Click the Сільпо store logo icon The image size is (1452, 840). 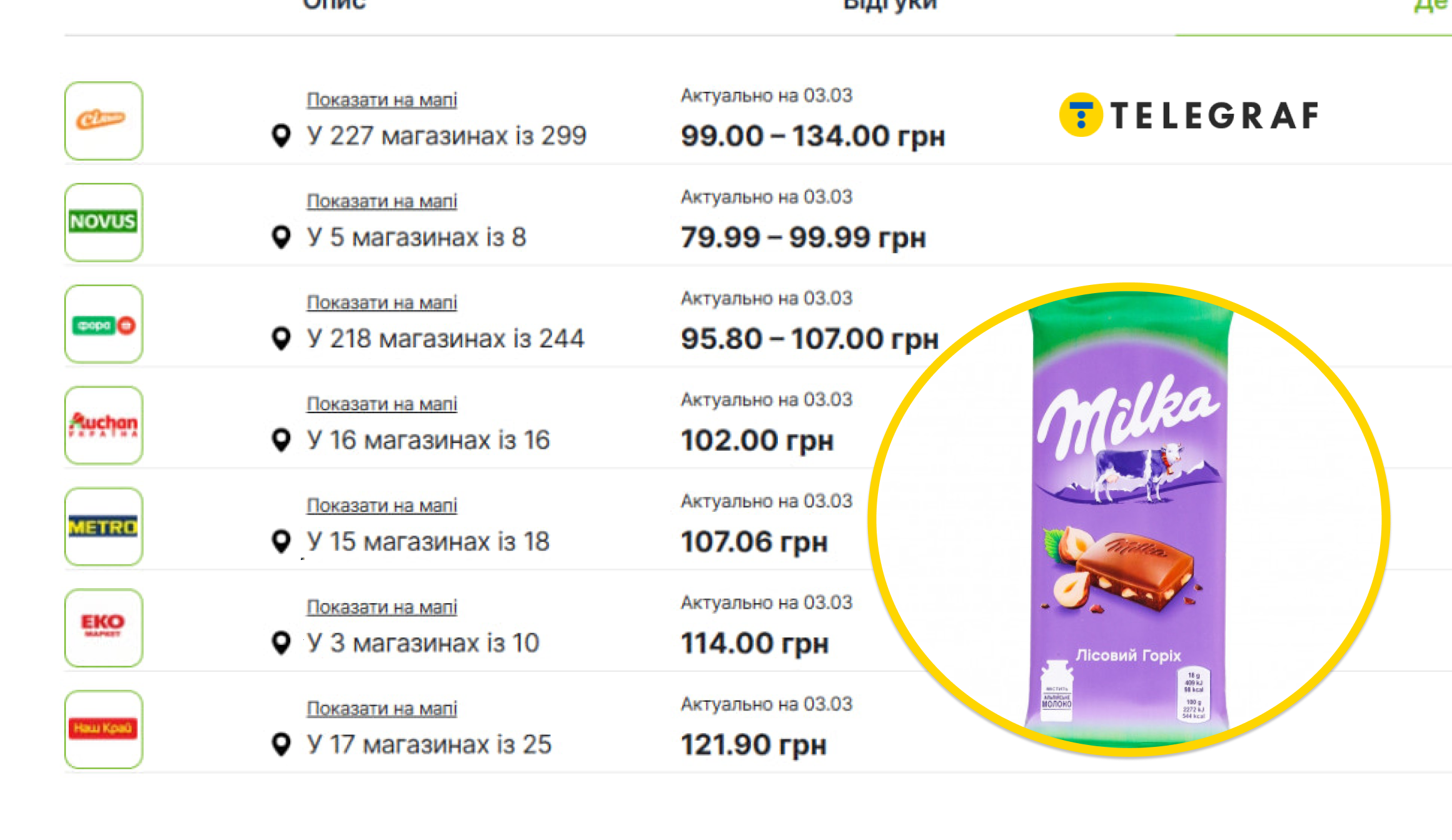tap(103, 121)
